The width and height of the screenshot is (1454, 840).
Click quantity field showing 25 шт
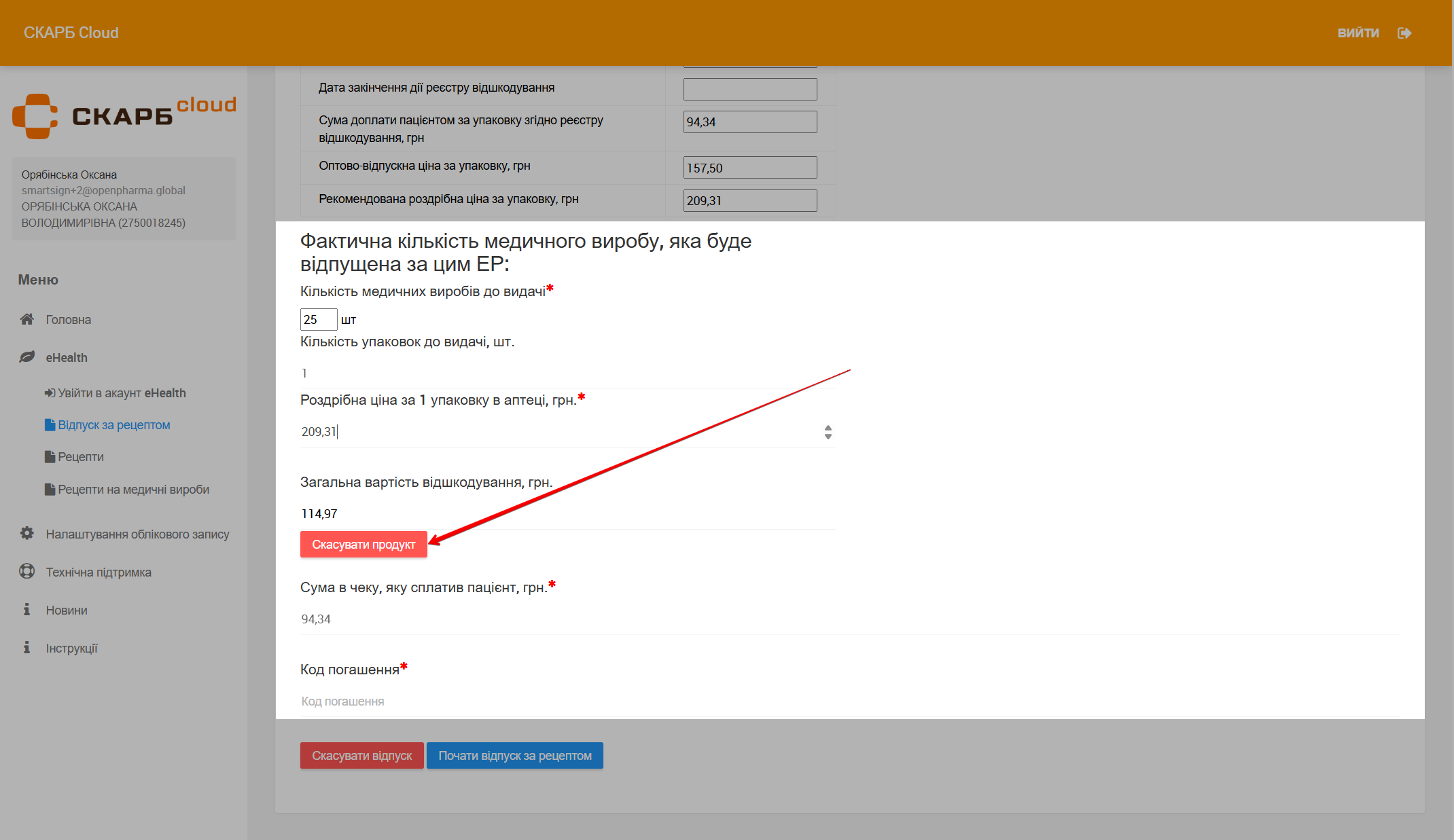coord(318,320)
